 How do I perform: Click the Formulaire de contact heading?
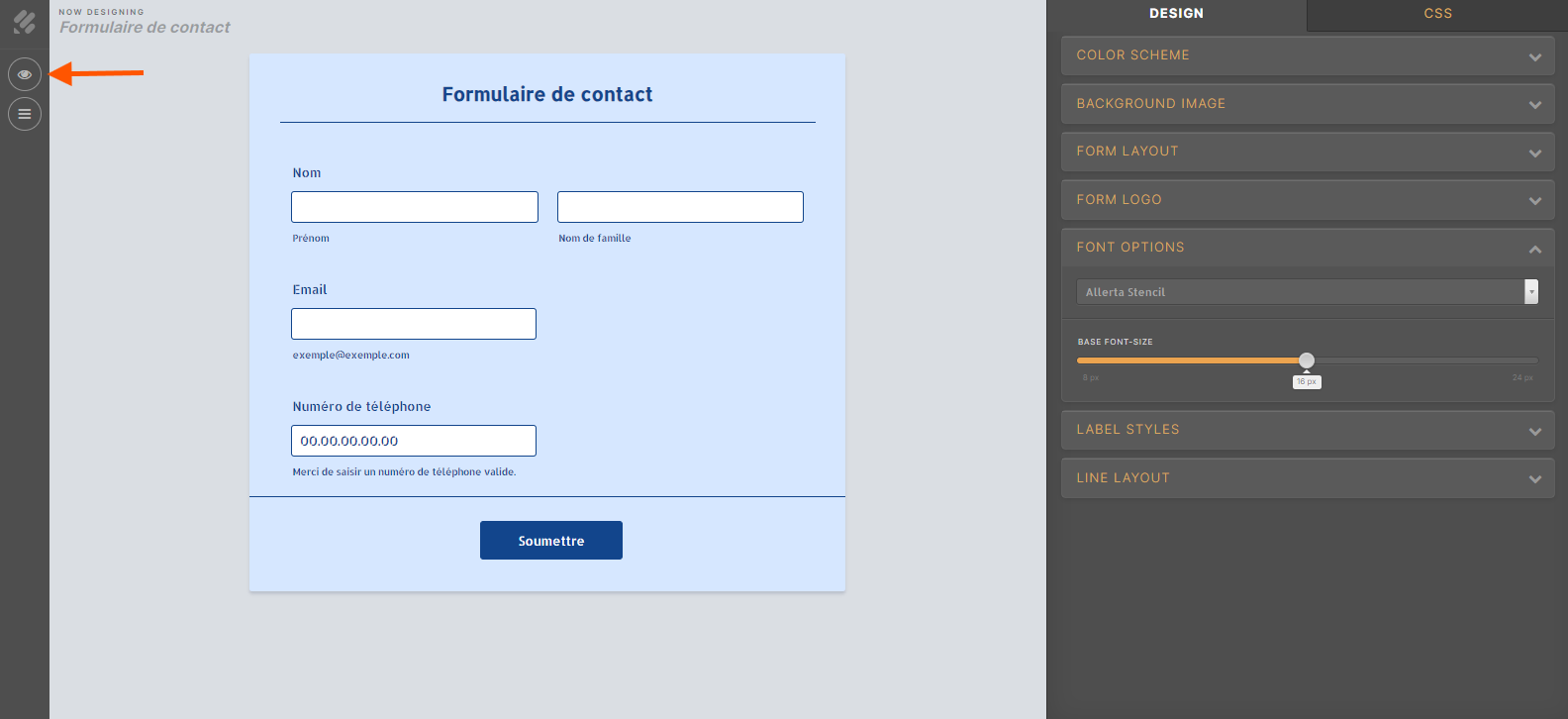(x=547, y=95)
